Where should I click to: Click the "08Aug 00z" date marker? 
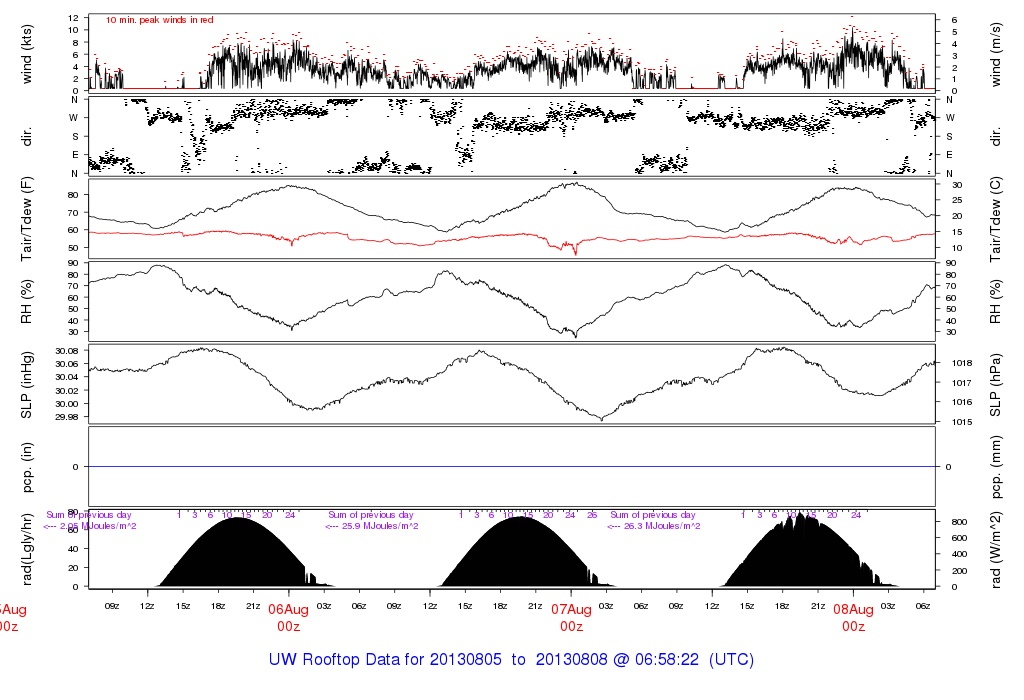pos(854,618)
